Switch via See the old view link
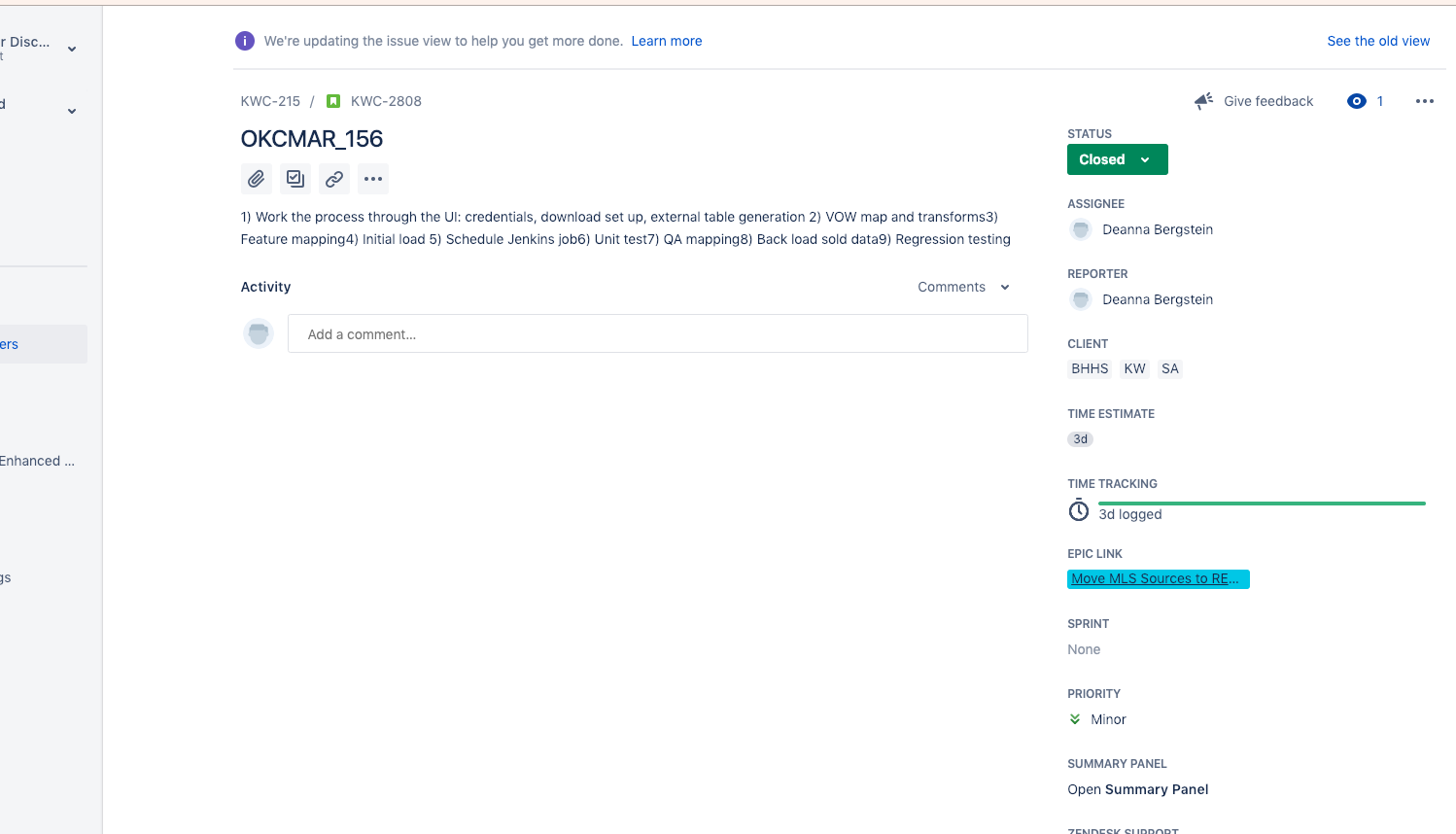 click(x=1378, y=41)
